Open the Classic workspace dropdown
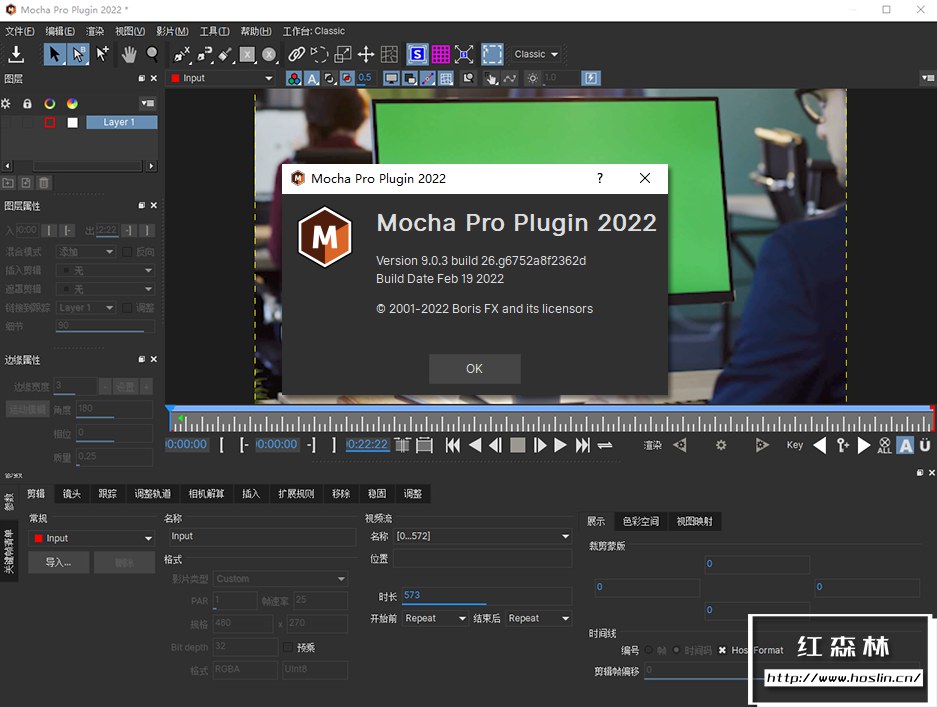 coord(535,54)
